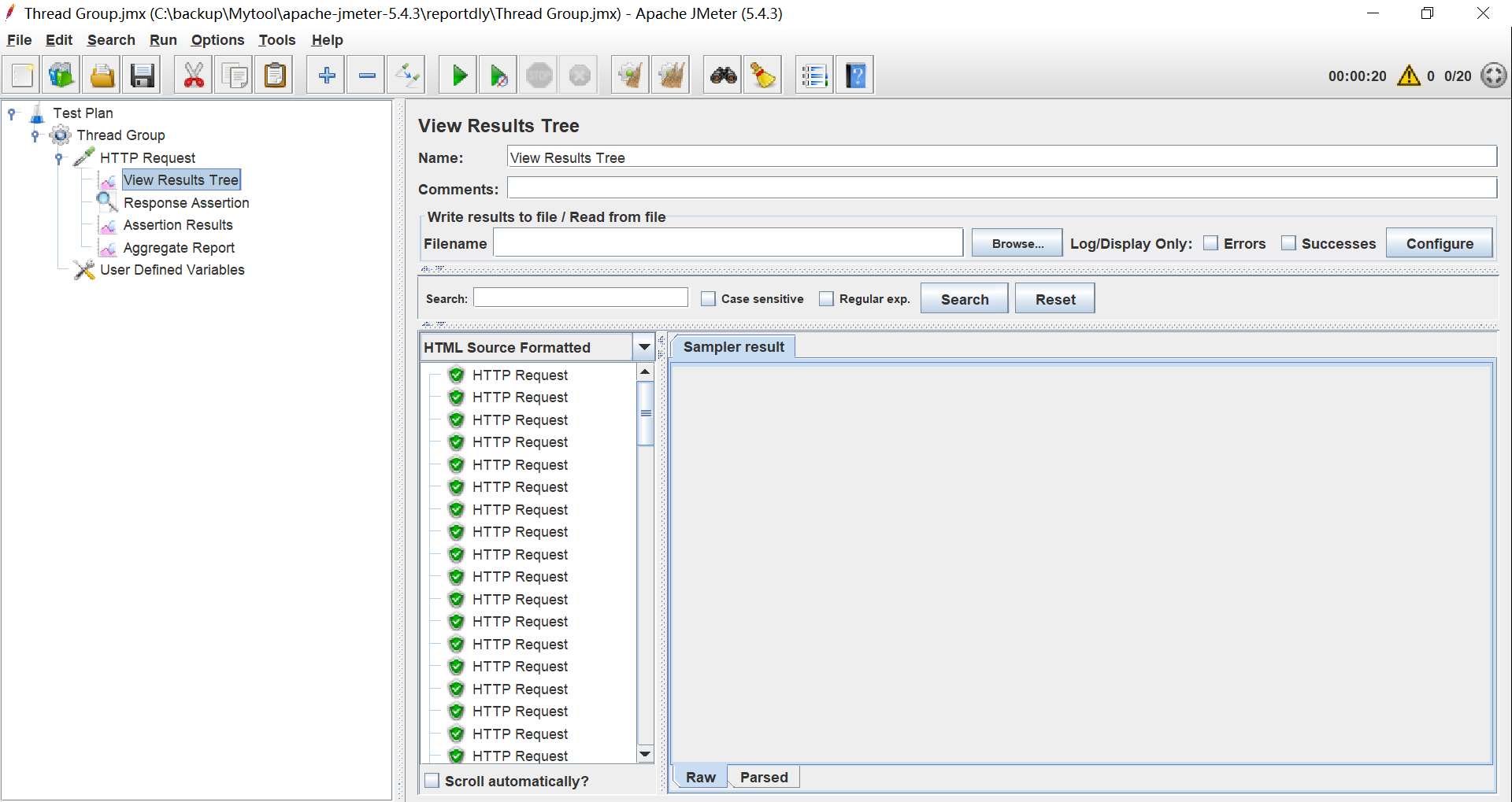
Task: Select the Response Assertion magnifier item
Action: [186, 202]
